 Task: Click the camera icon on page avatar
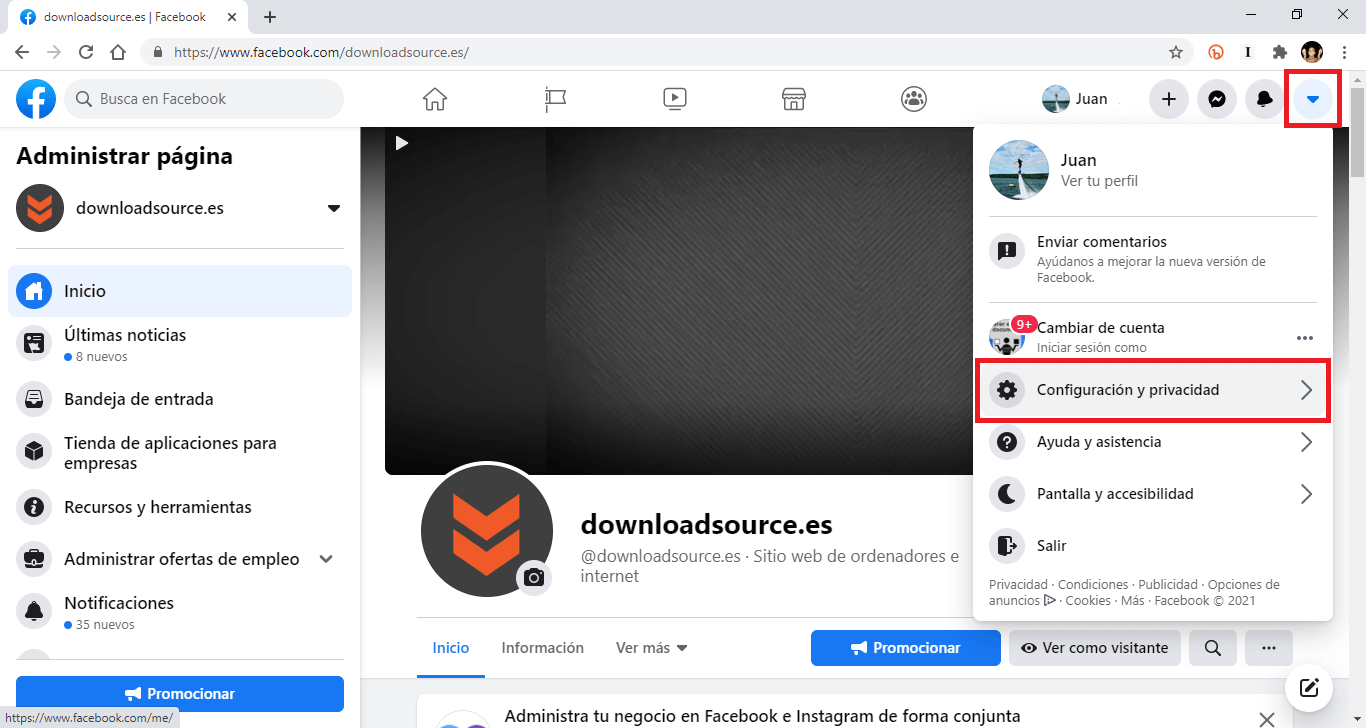click(534, 578)
